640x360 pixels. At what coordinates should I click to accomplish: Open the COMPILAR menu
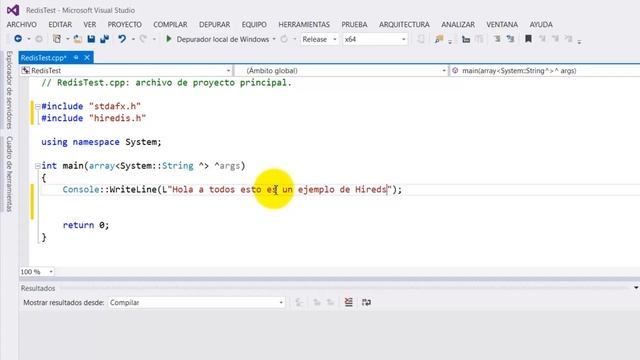coord(170,24)
